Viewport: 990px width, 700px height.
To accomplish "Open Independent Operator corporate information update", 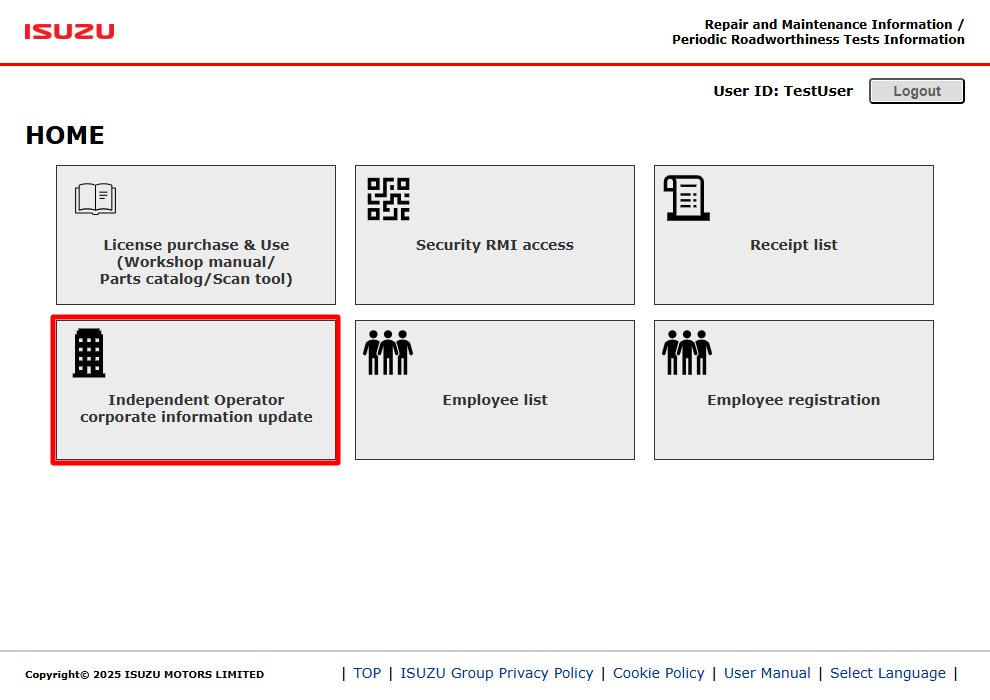I will point(196,390).
